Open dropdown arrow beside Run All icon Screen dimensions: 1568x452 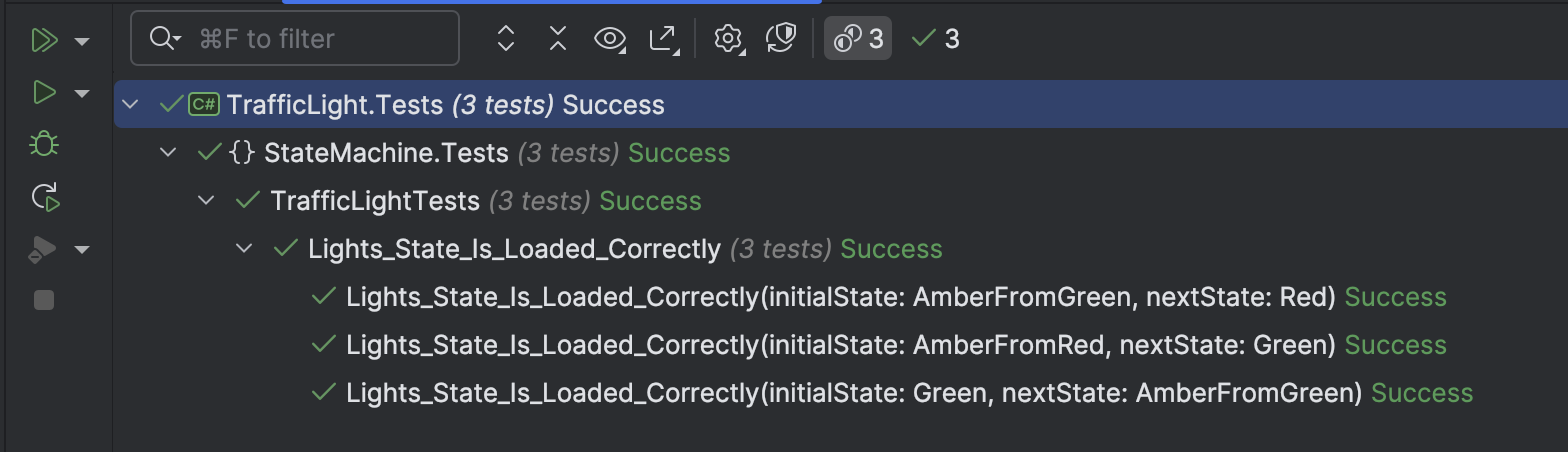[x=82, y=41]
